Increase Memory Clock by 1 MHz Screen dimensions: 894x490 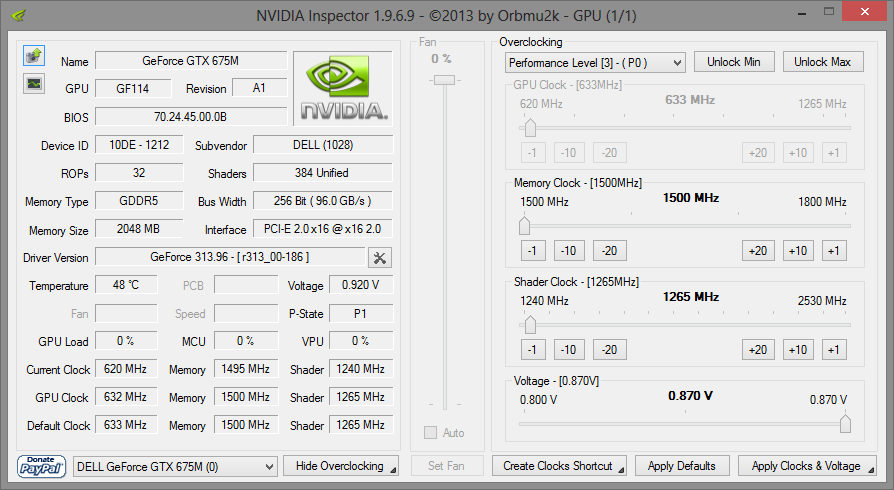[834, 250]
